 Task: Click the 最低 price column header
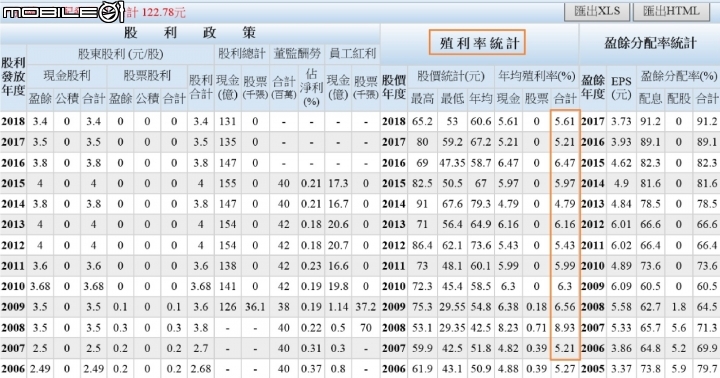pos(452,98)
